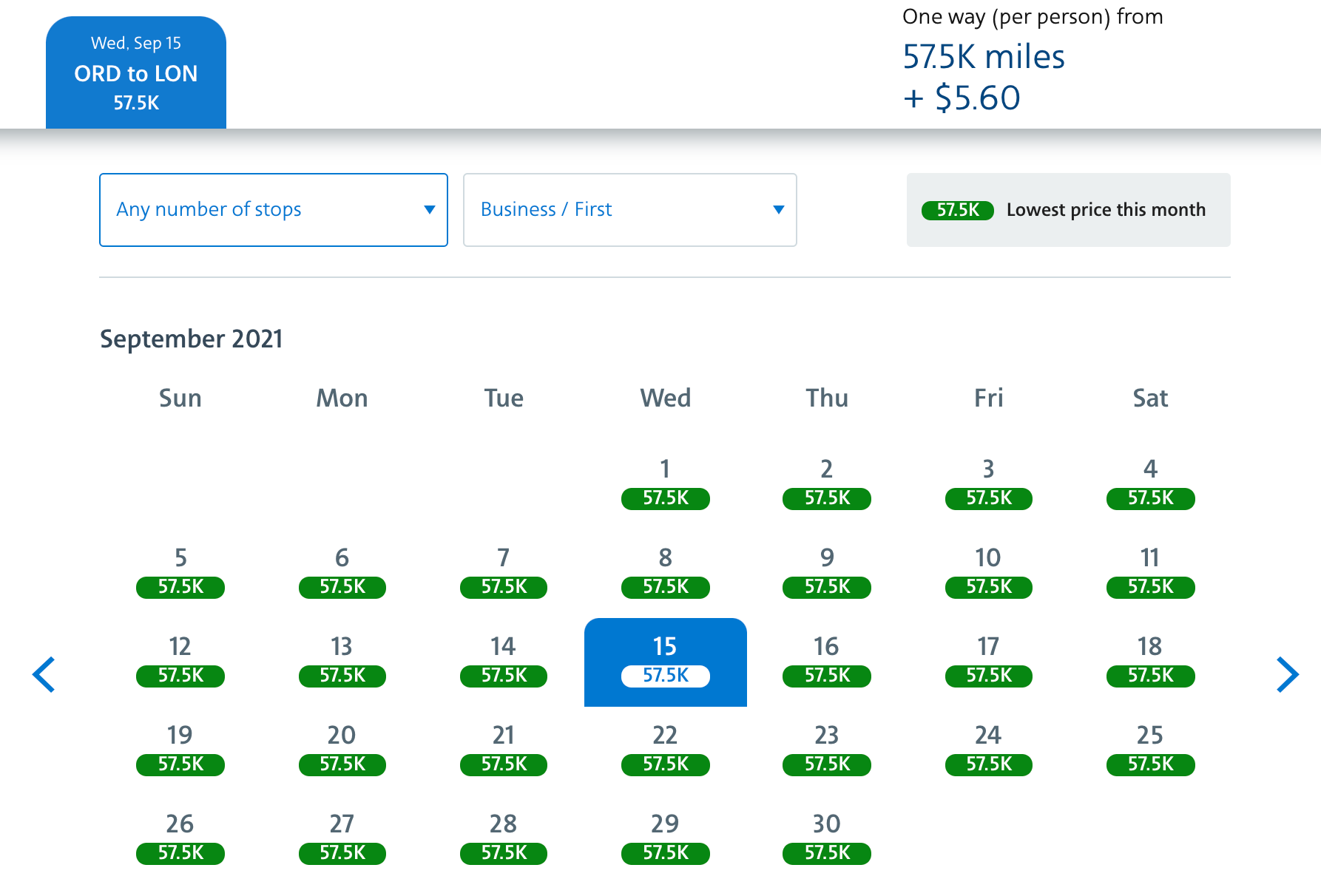The width and height of the screenshot is (1321, 896).
Task: Click September 22 date cell
Action: tap(665, 750)
